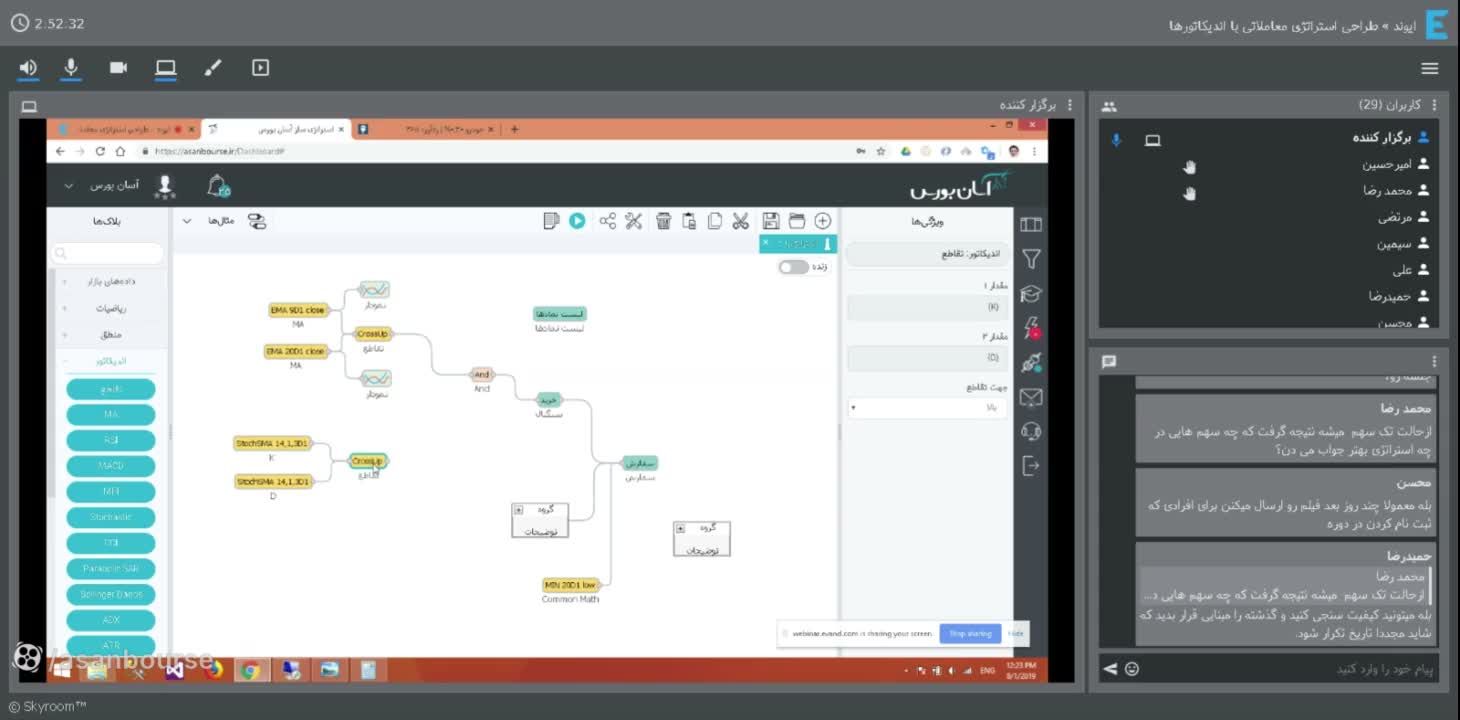Expand the examples (مثال‌ها) dropdown
1460x720 pixels.
pyautogui.click(x=208, y=221)
